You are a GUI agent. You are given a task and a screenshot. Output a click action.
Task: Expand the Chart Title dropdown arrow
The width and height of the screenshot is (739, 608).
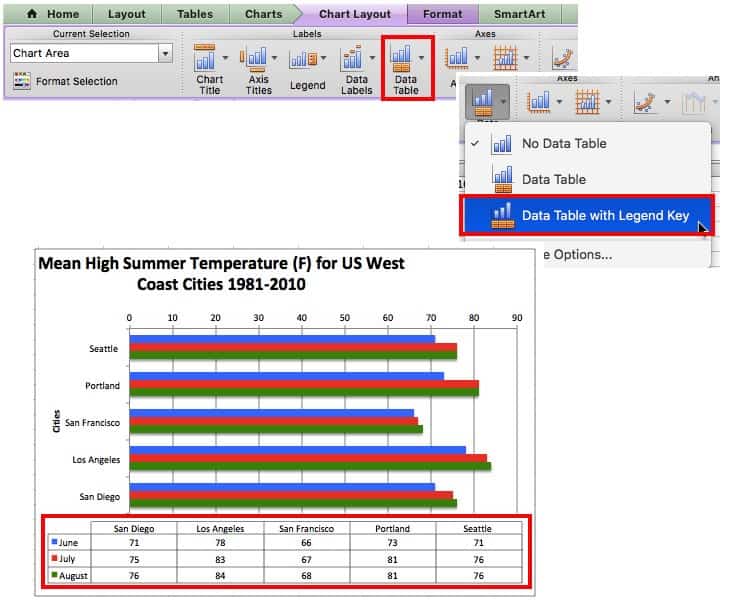click(226, 58)
